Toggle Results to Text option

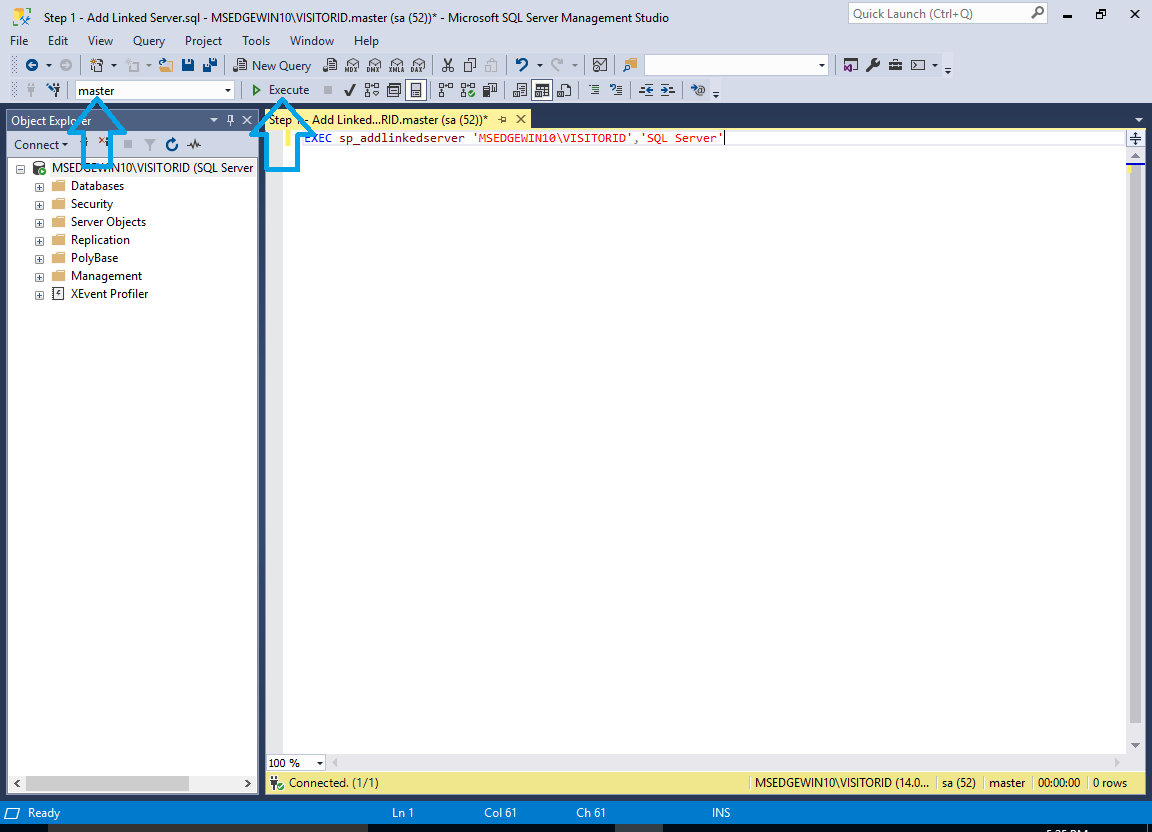tap(520, 90)
